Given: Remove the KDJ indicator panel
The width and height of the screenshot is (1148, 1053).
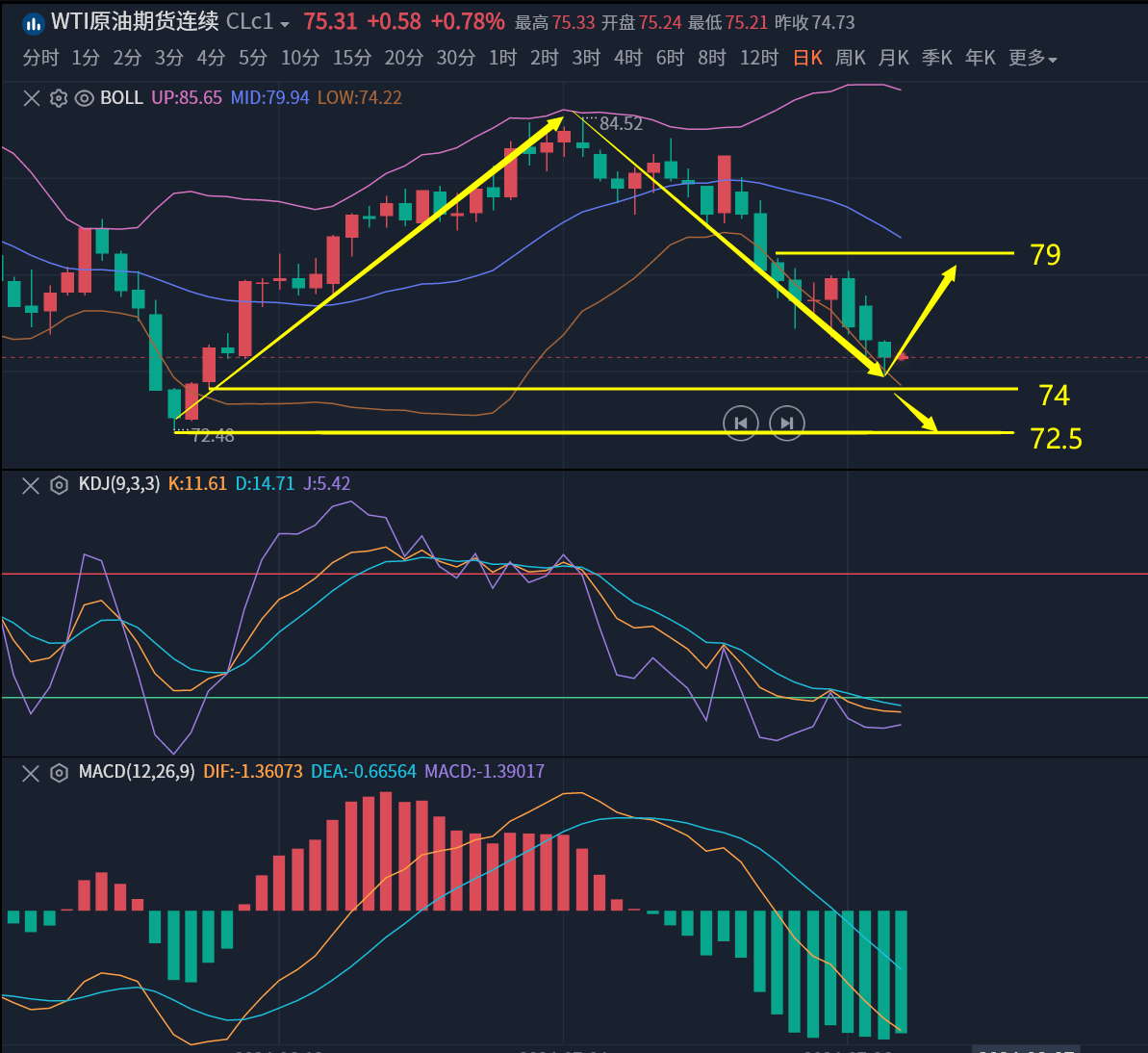Looking at the screenshot, I should click(31, 484).
